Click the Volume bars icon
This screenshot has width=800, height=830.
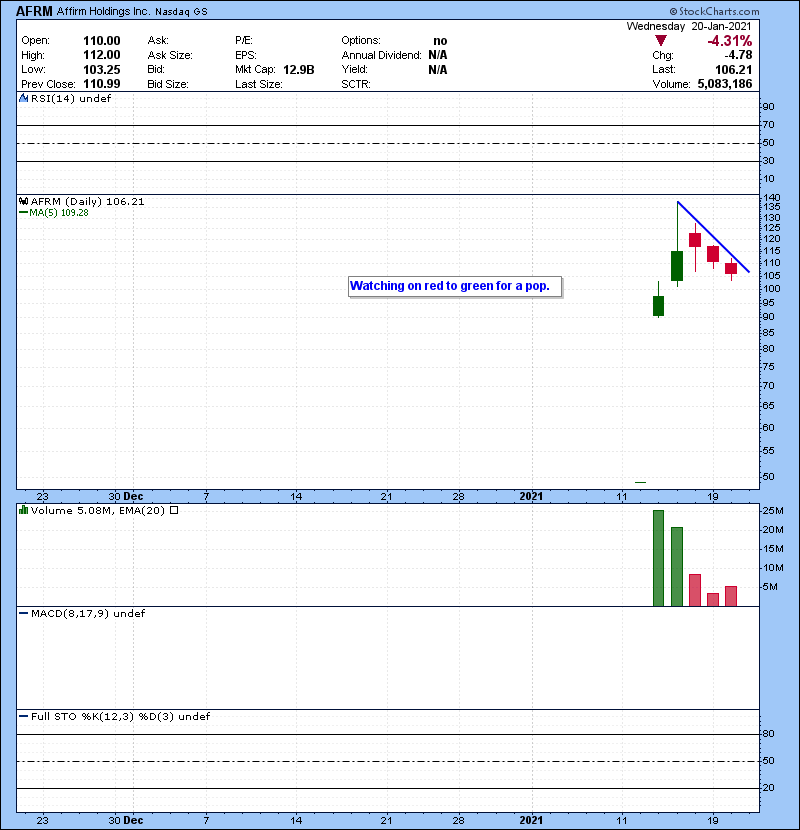(23, 510)
